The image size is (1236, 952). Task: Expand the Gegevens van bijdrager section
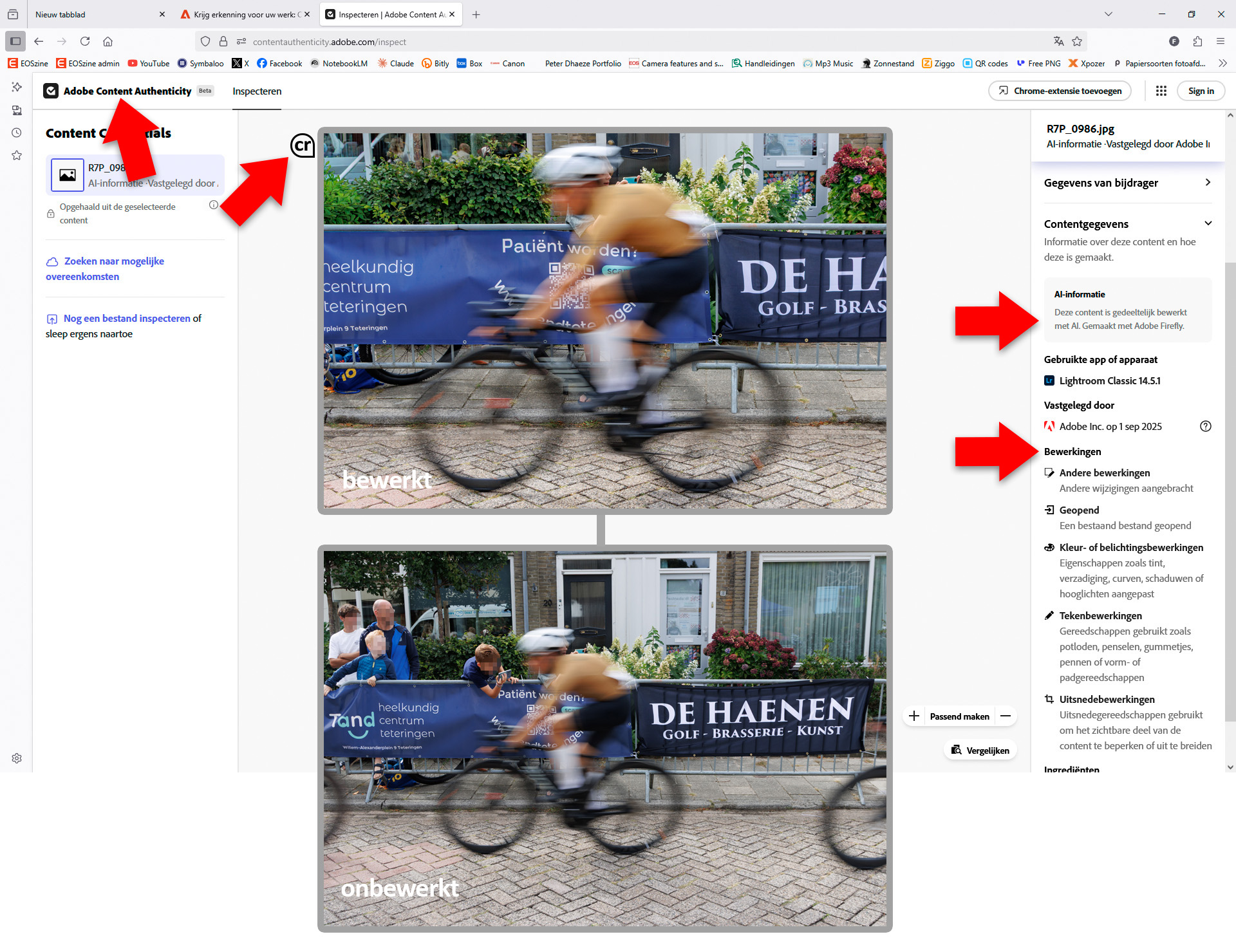1208,182
